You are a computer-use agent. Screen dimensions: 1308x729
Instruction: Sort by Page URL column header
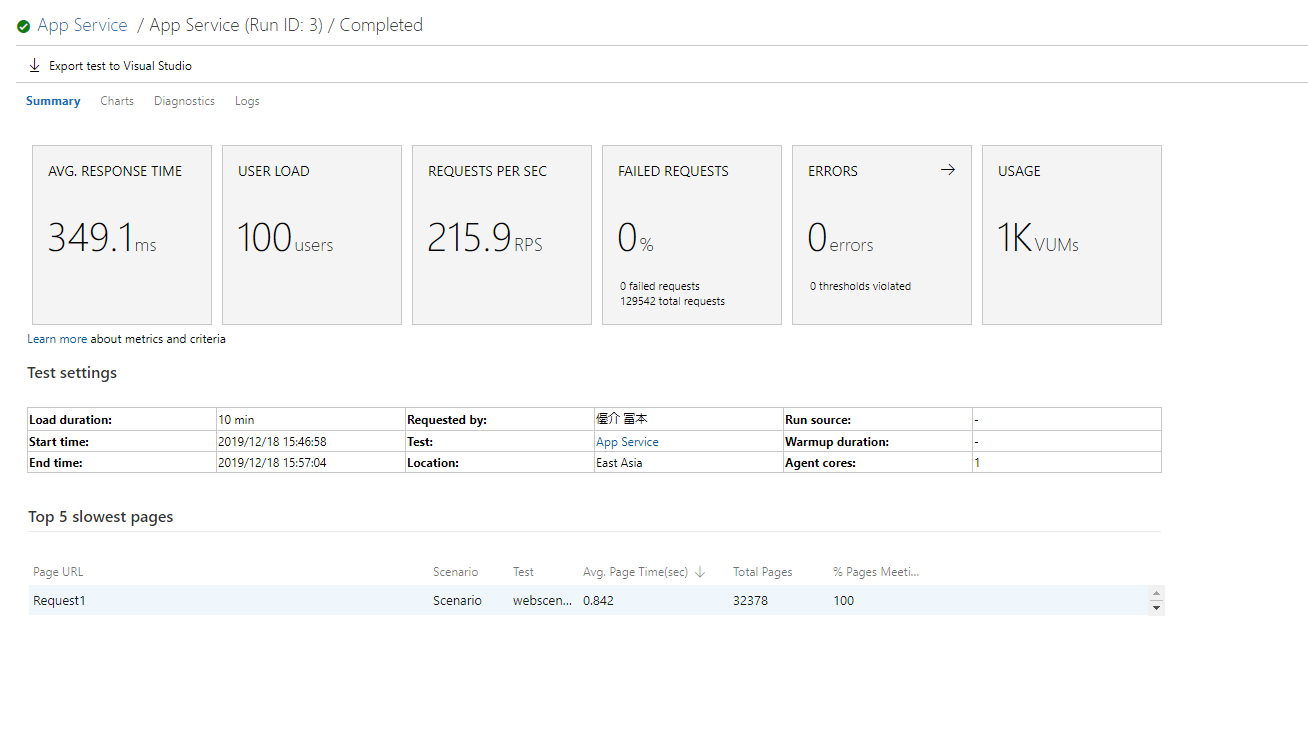(58, 572)
